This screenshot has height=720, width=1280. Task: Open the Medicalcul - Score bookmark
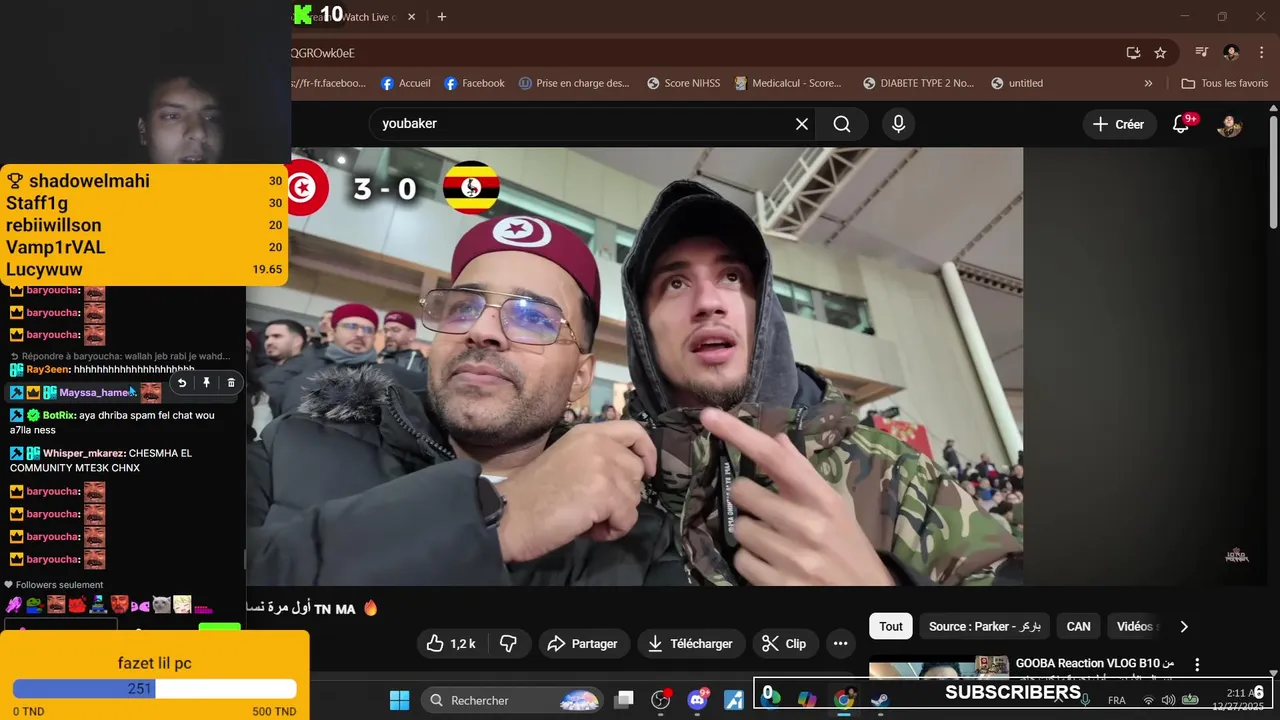coord(788,83)
